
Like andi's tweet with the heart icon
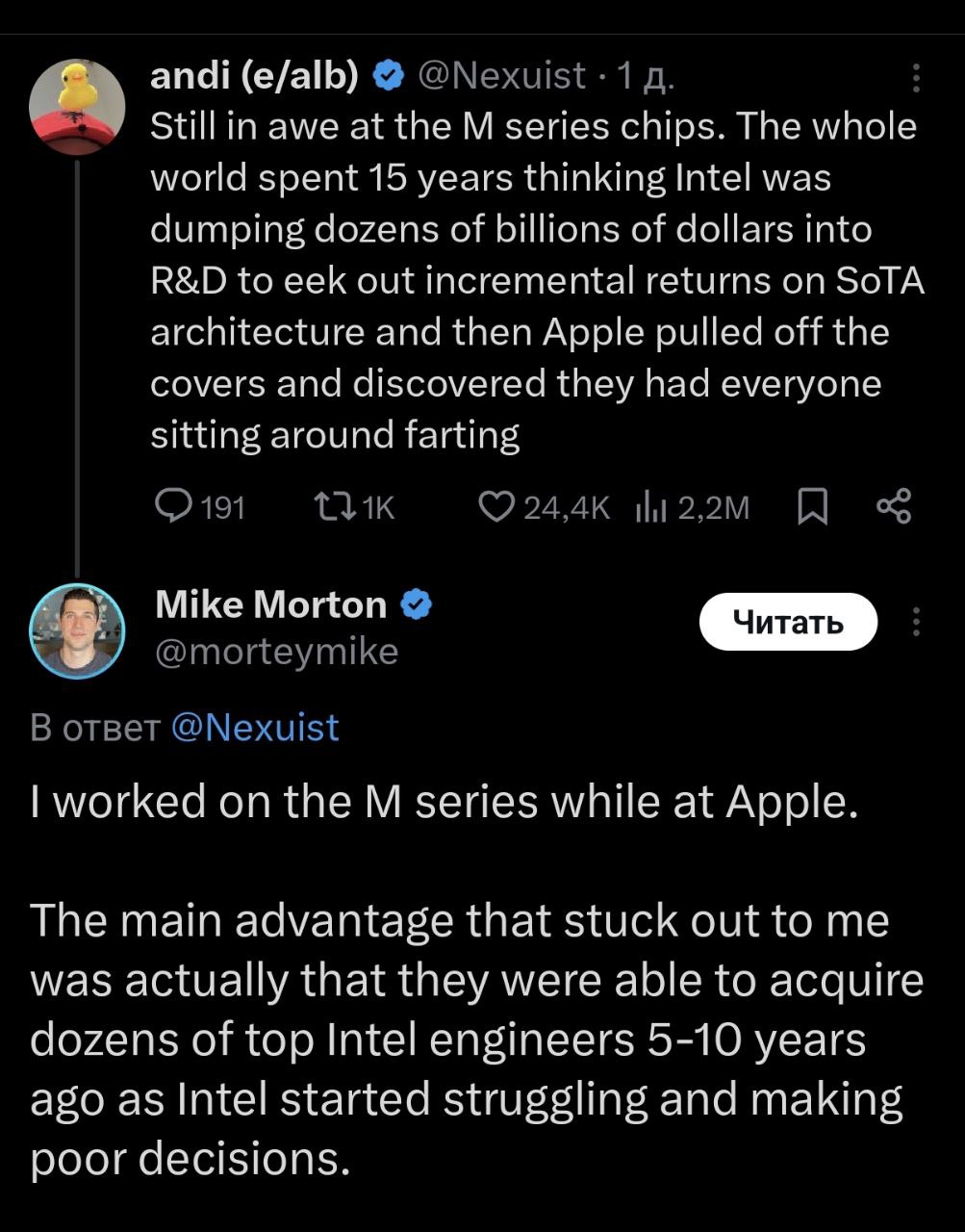(x=496, y=507)
